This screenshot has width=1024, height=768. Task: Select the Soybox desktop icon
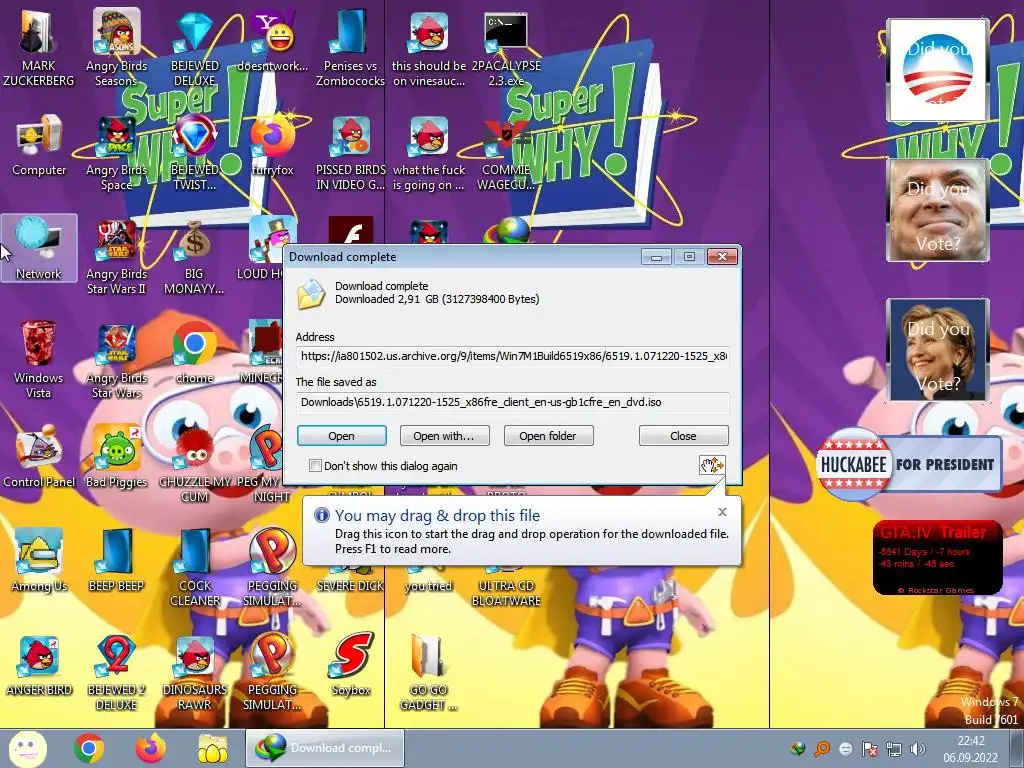coord(351,665)
